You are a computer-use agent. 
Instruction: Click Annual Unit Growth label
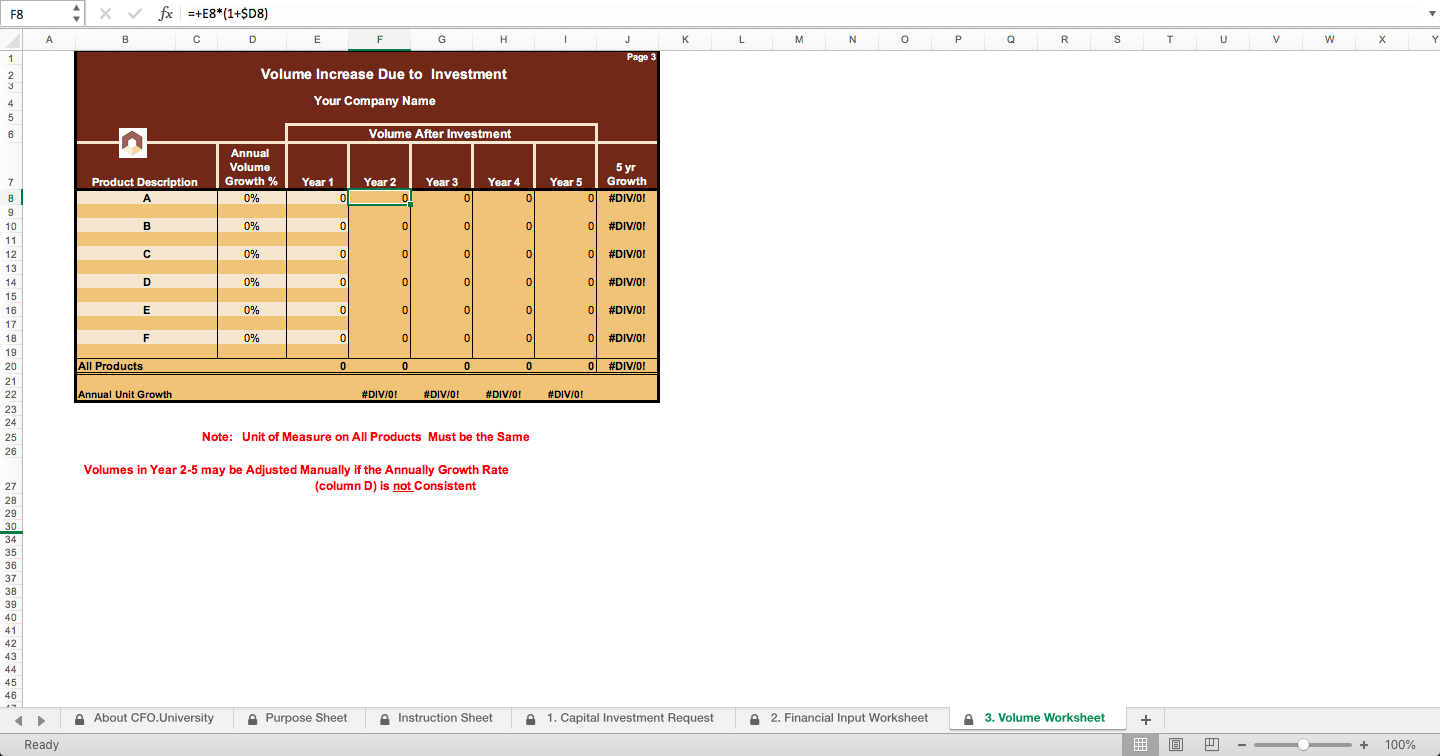pyautogui.click(x=125, y=394)
